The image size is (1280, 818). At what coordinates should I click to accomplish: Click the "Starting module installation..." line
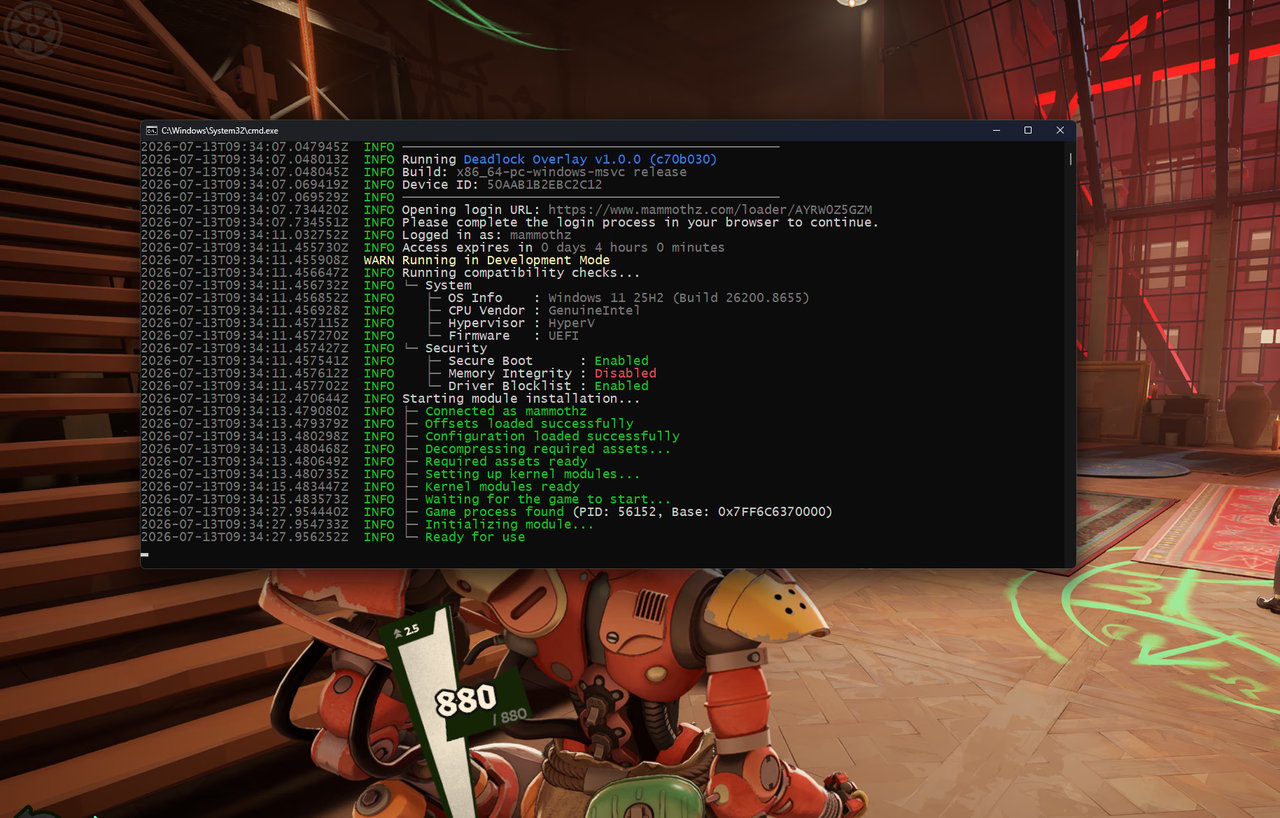point(521,399)
